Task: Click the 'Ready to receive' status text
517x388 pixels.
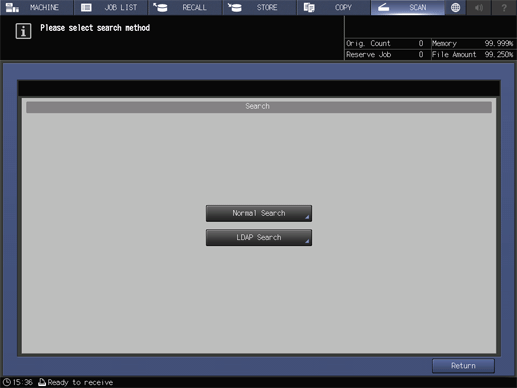Action: (80, 382)
